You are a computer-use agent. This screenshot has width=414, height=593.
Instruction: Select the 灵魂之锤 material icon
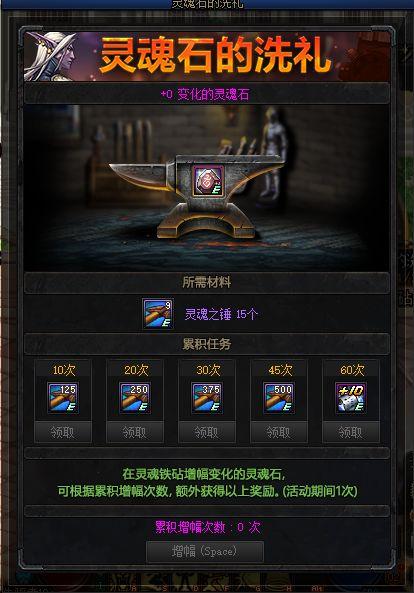[x=158, y=314]
